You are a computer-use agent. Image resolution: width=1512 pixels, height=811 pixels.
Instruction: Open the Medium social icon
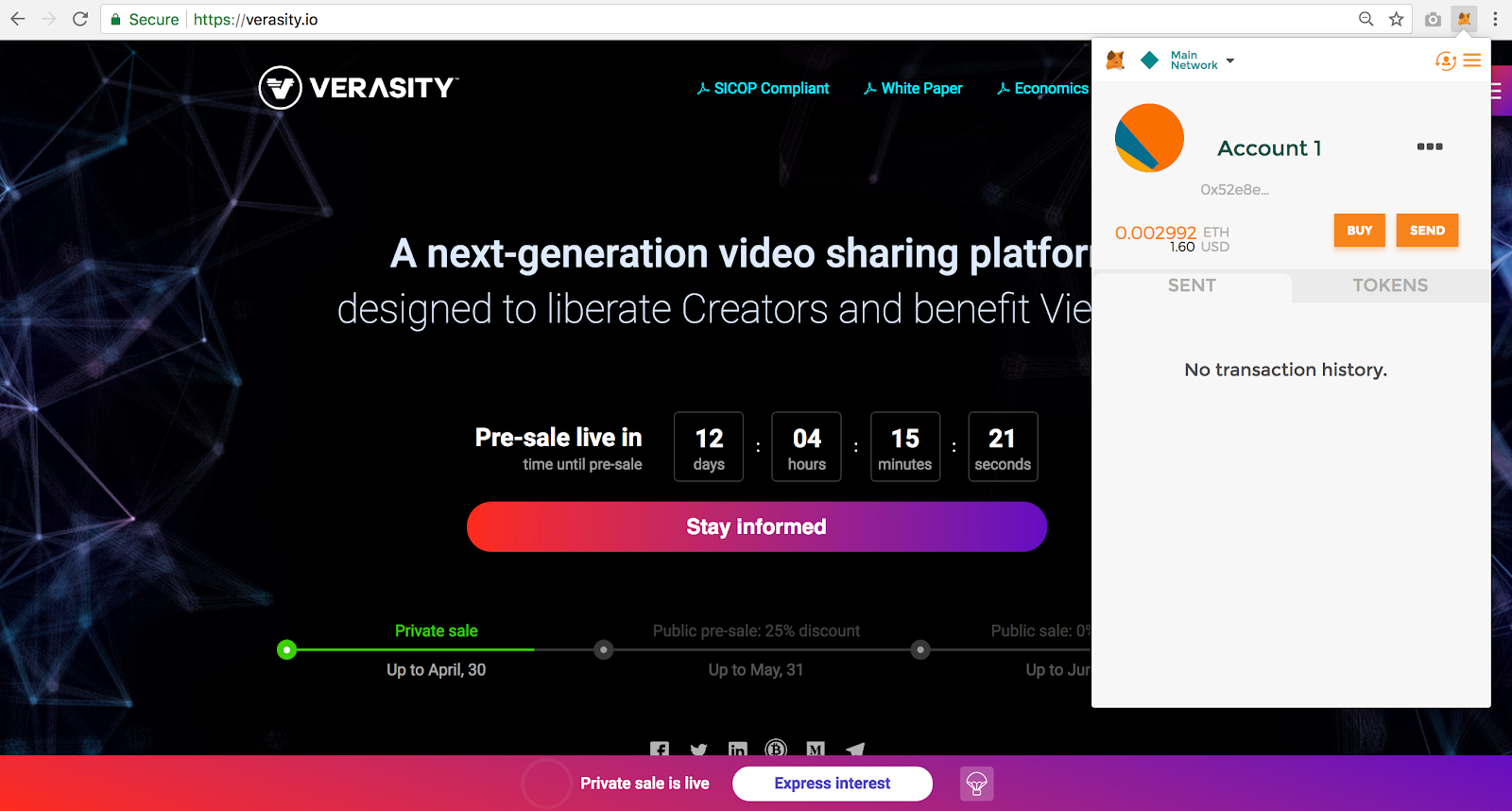(x=816, y=750)
